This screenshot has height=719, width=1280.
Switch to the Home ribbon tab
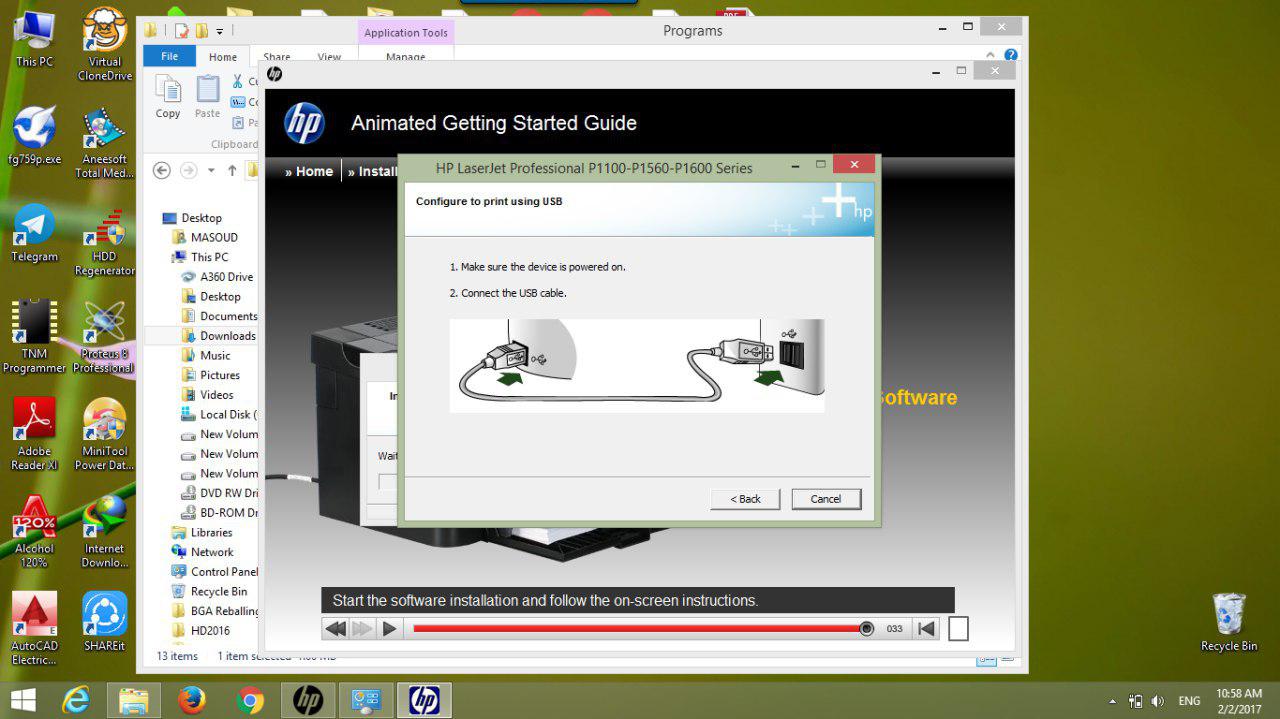[222, 57]
